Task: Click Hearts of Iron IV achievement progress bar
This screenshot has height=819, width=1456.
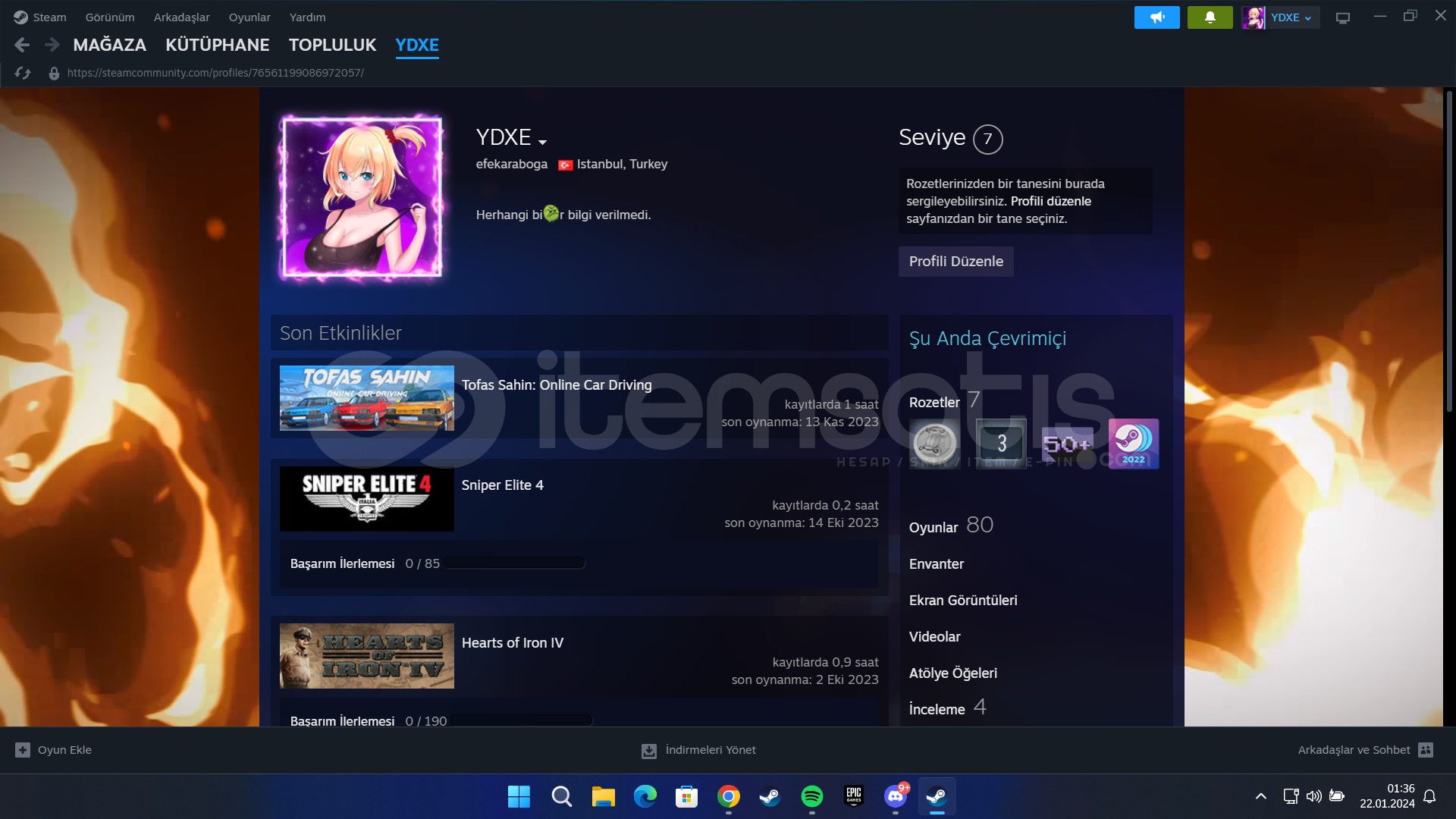Action: [522, 720]
